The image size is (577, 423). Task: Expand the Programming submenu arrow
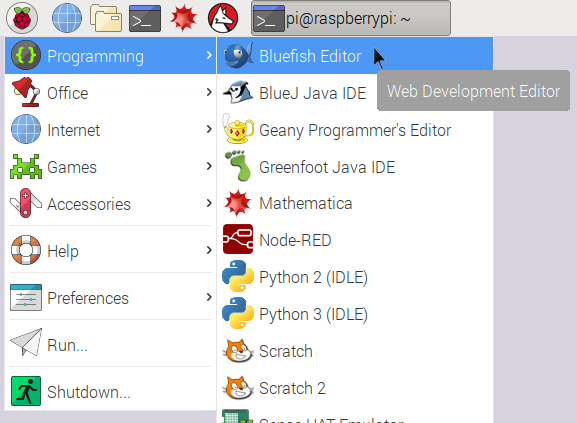tap(209, 56)
